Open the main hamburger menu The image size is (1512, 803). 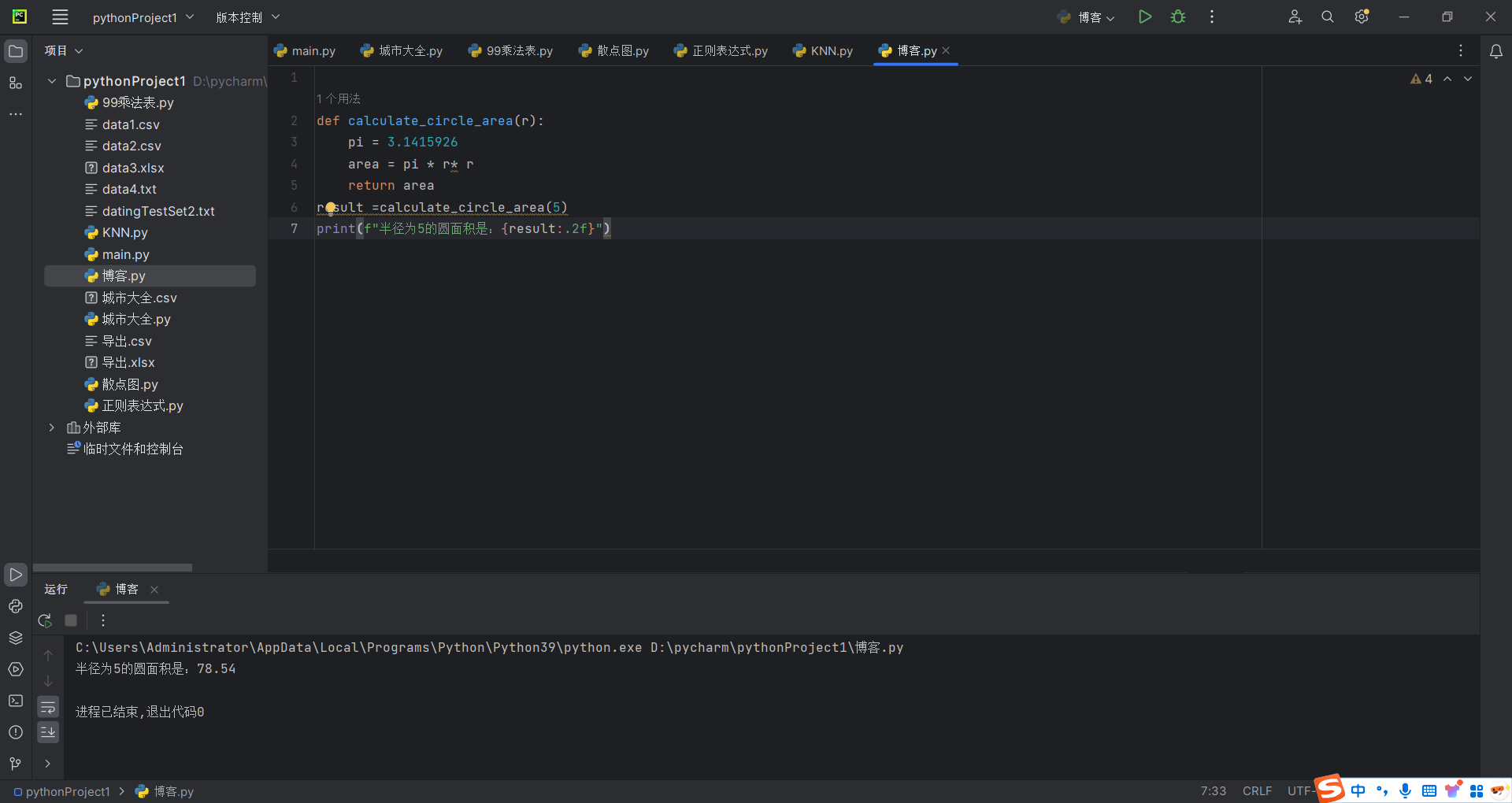coord(60,17)
